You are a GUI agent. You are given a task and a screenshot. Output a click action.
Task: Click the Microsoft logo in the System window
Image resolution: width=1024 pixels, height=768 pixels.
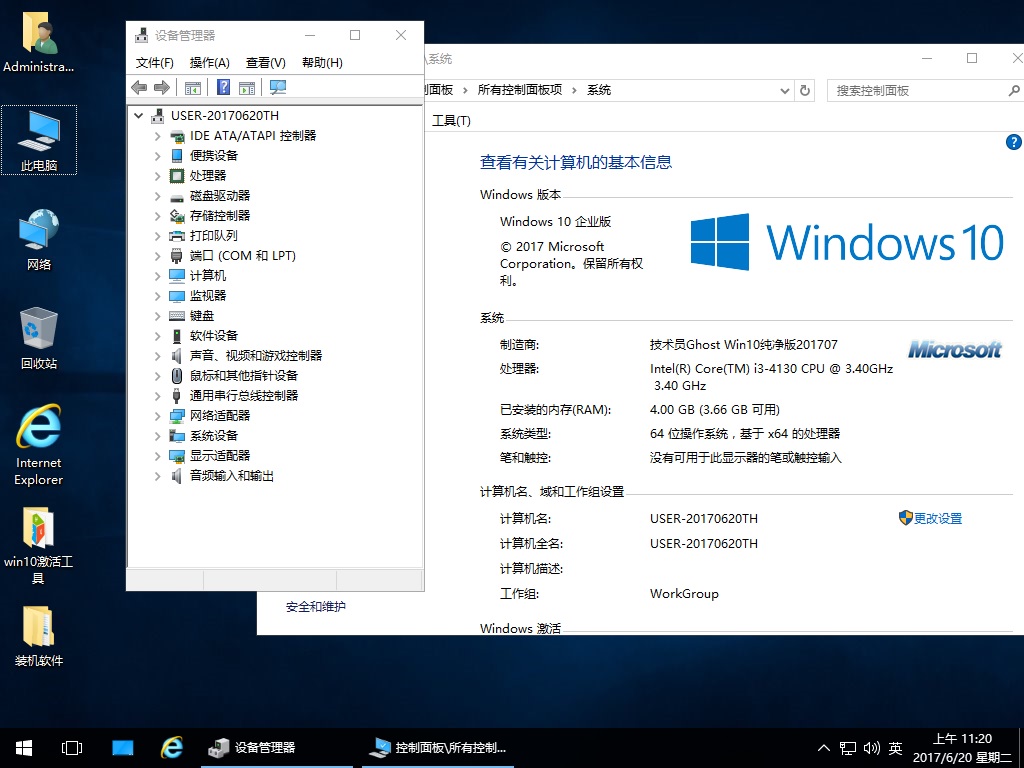click(x=954, y=350)
